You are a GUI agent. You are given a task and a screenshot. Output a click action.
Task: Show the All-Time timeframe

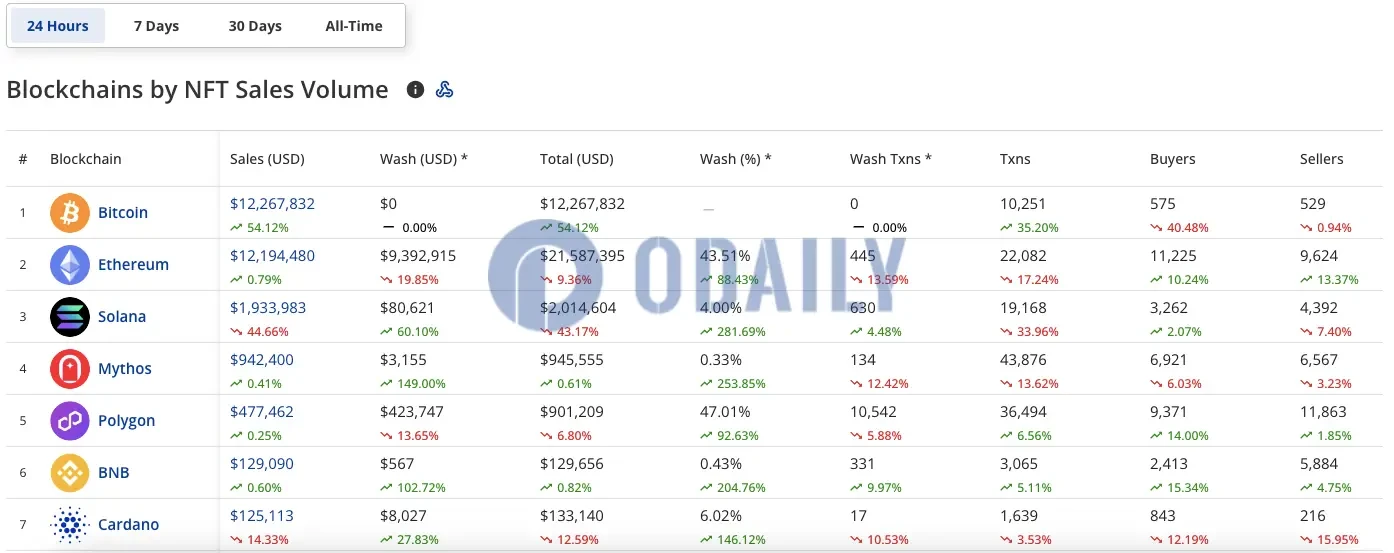(354, 26)
